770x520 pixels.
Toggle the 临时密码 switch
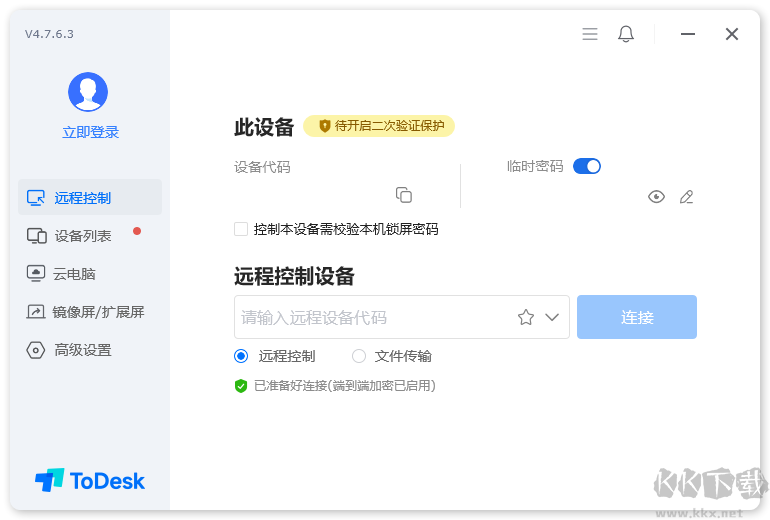tap(587, 166)
